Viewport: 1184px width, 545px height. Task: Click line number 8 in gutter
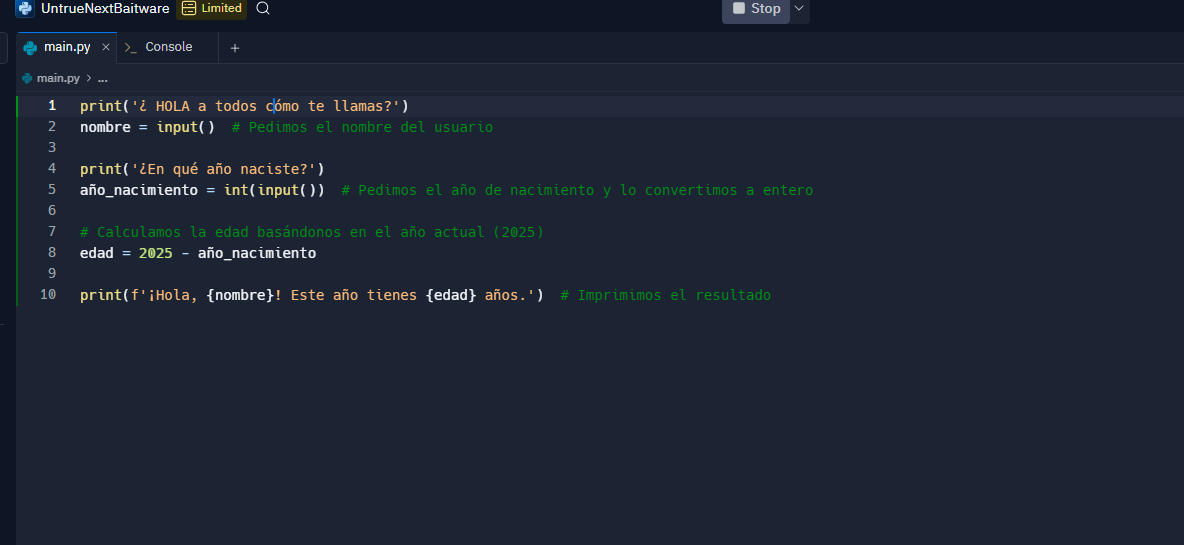(x=52, y=253)
